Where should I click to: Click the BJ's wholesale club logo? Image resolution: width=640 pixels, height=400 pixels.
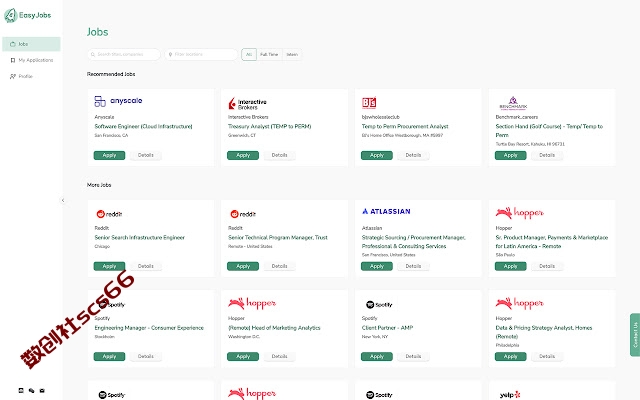(x=369, y=102)
